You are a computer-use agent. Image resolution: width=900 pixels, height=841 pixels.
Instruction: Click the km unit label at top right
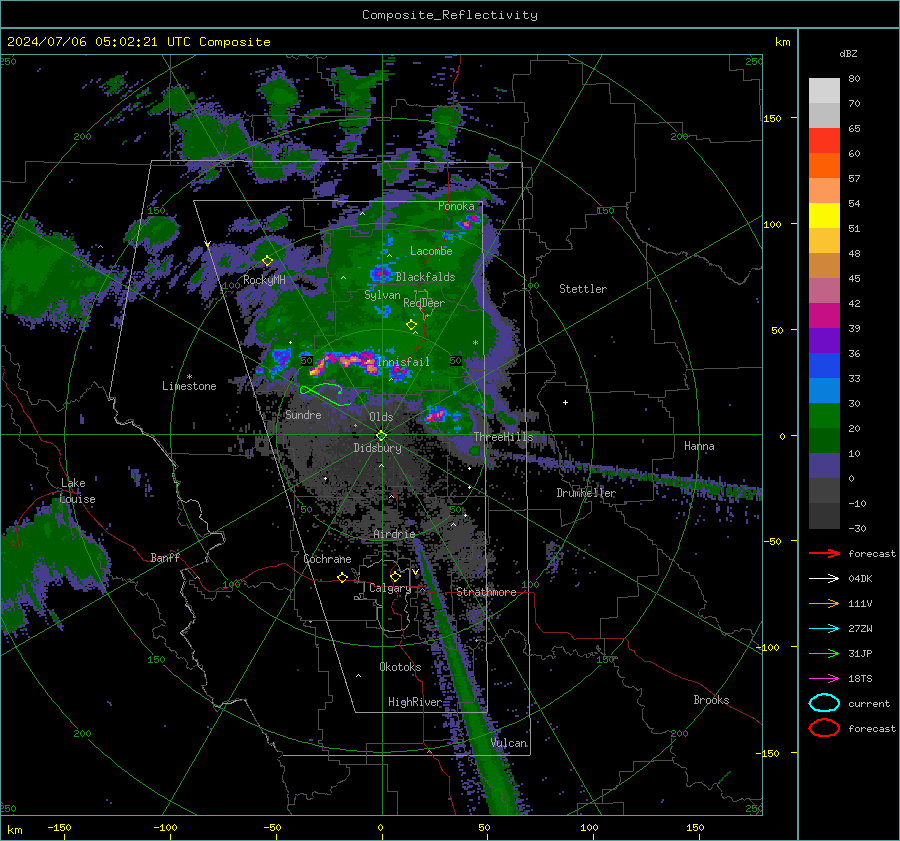click(782, 42)
